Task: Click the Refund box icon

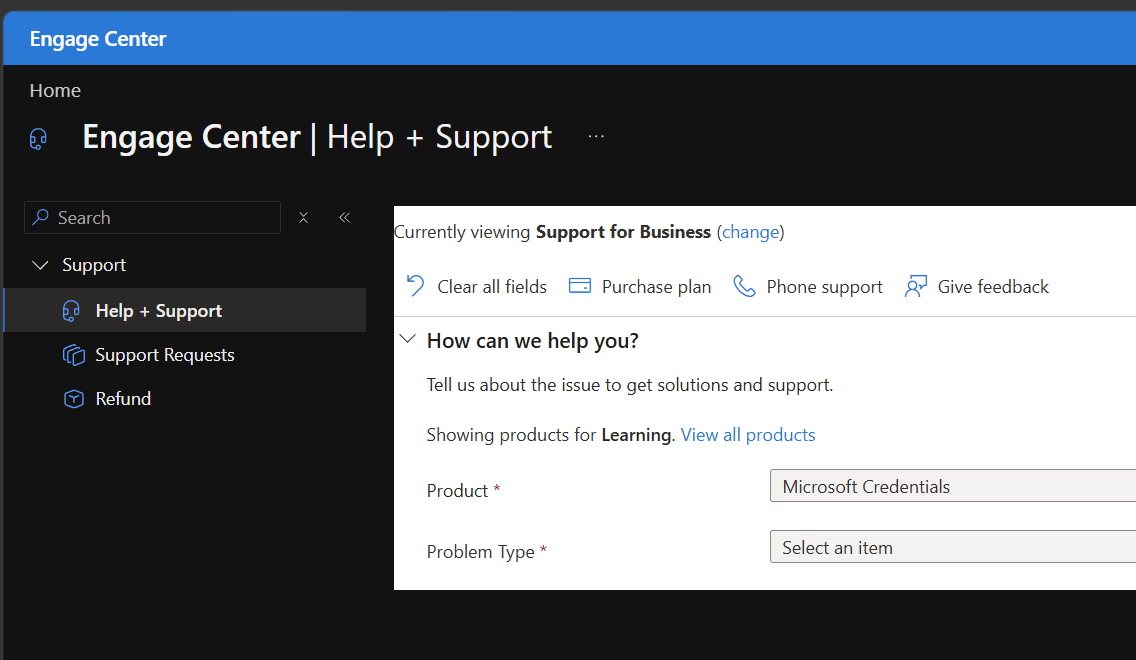Action: coord(74,399)
